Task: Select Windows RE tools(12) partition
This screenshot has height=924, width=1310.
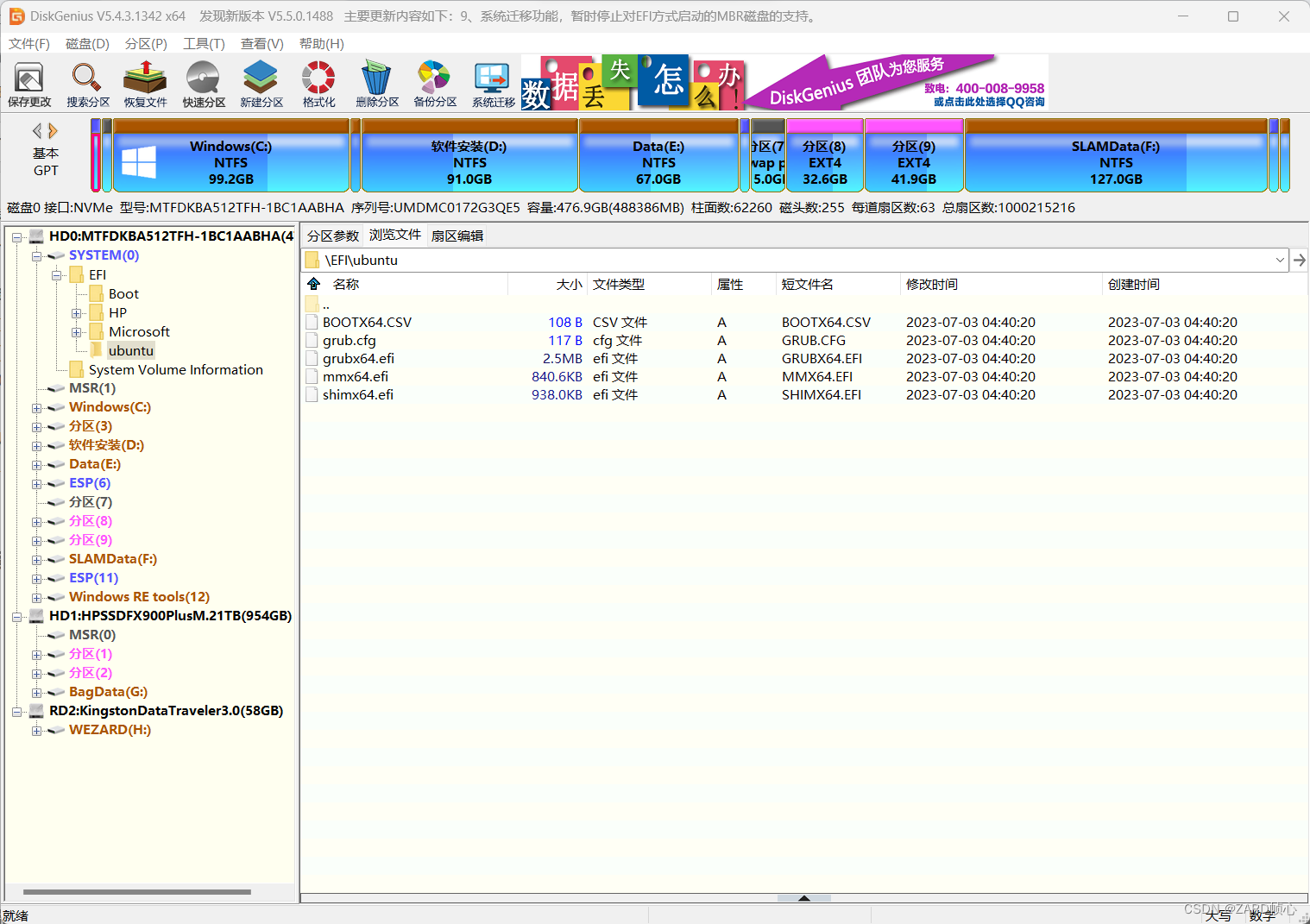Action: (x=139, y=597)
